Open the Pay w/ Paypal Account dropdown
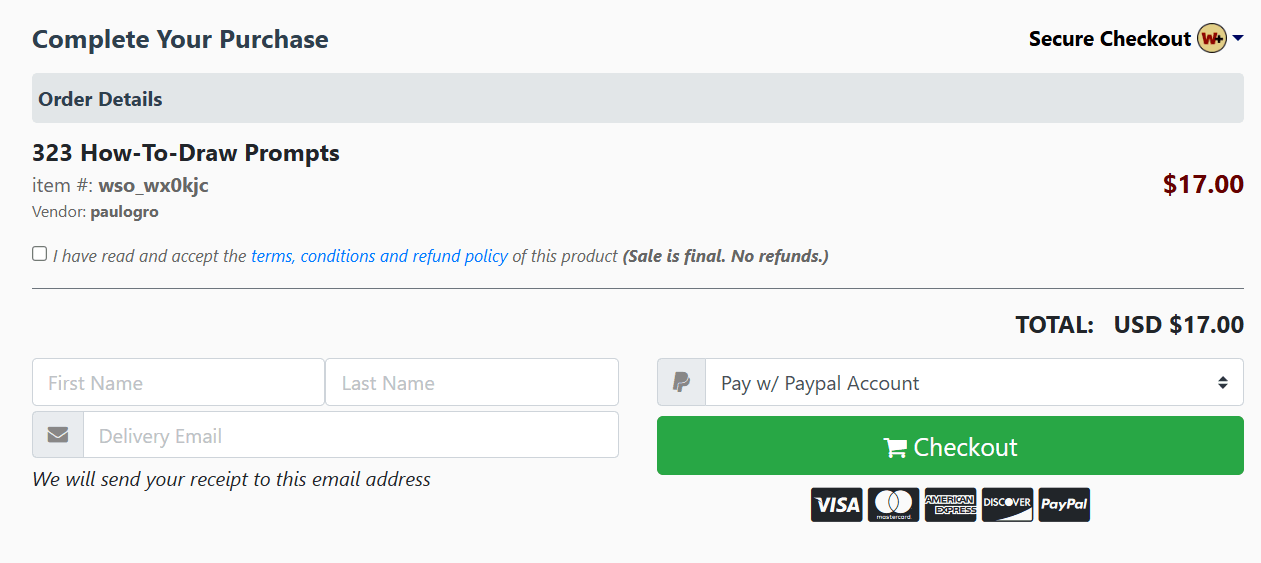Image resolution: width=1261 pixels, height=563 pixels. [x=974, y=383]
